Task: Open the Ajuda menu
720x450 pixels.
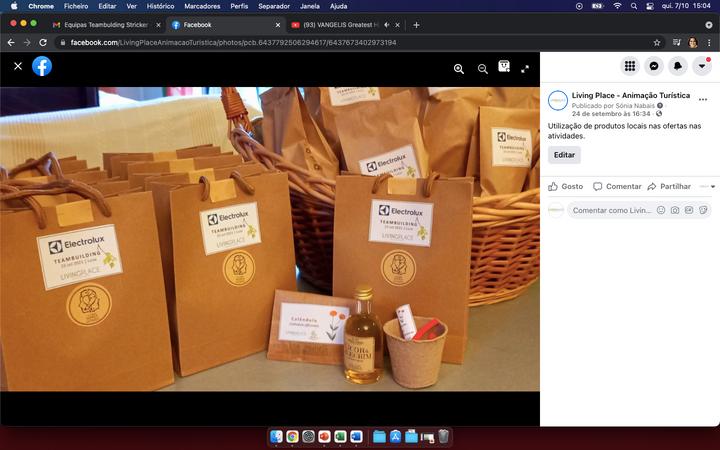Action: (338, 6)
